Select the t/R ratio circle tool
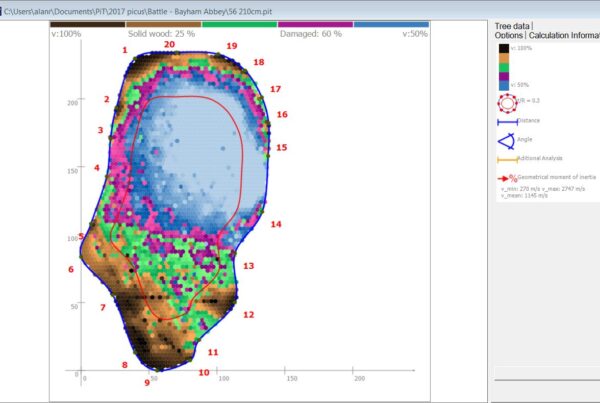 506,102
